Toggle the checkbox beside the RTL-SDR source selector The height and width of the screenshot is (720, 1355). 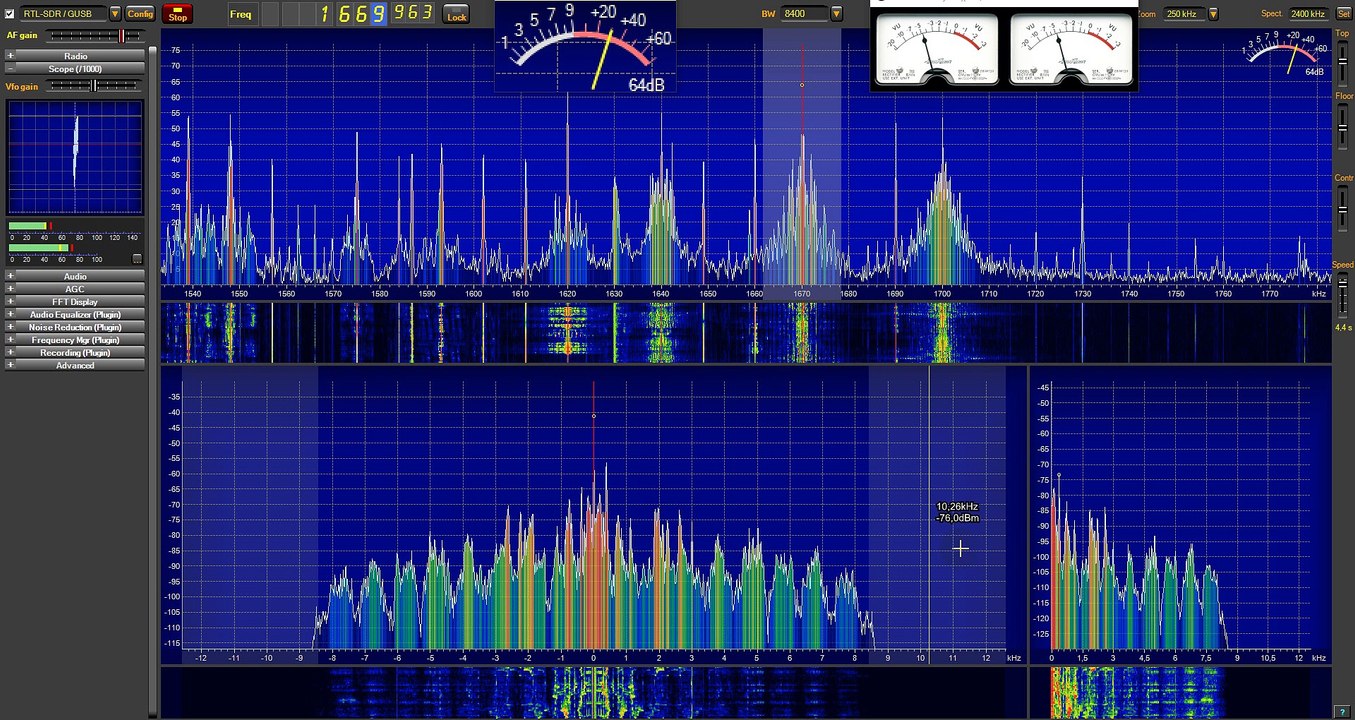click(11, 13)
